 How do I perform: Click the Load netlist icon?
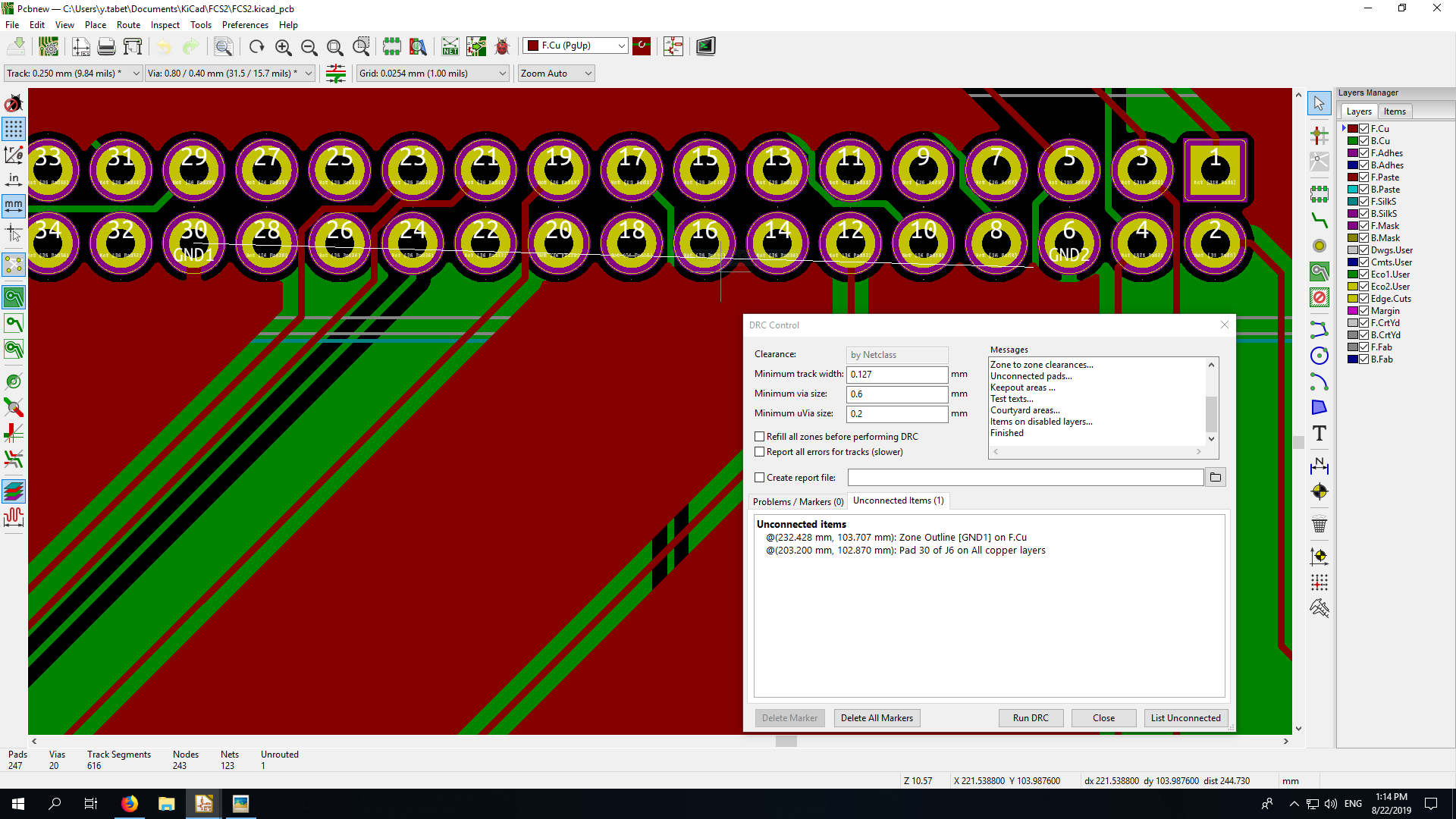(450, 46)
